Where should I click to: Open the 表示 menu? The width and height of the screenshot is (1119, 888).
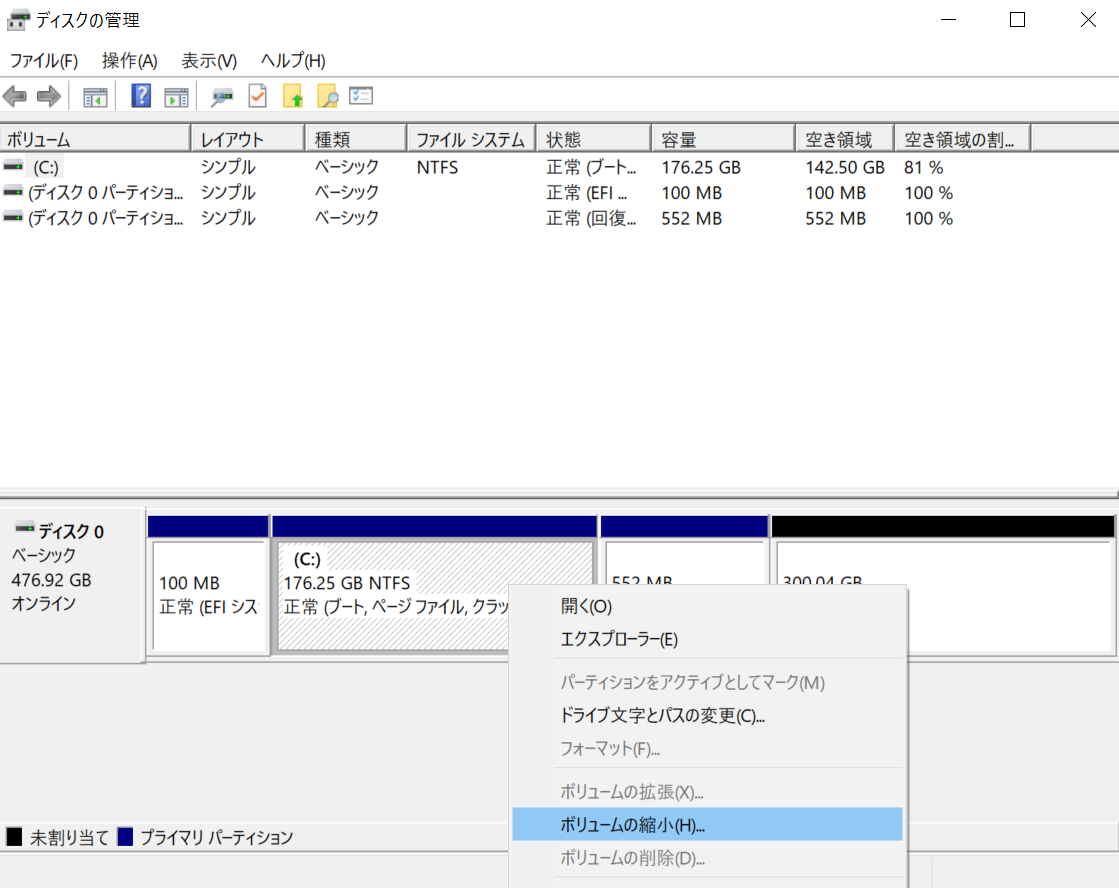point(208,61)
